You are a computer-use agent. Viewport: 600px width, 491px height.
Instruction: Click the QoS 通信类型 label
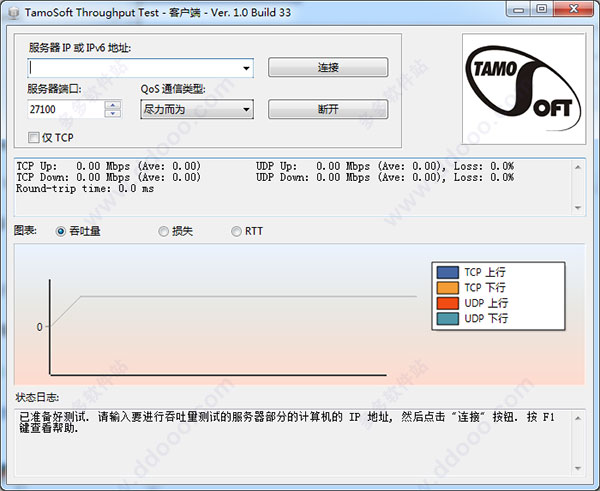(x=173, y=89)
